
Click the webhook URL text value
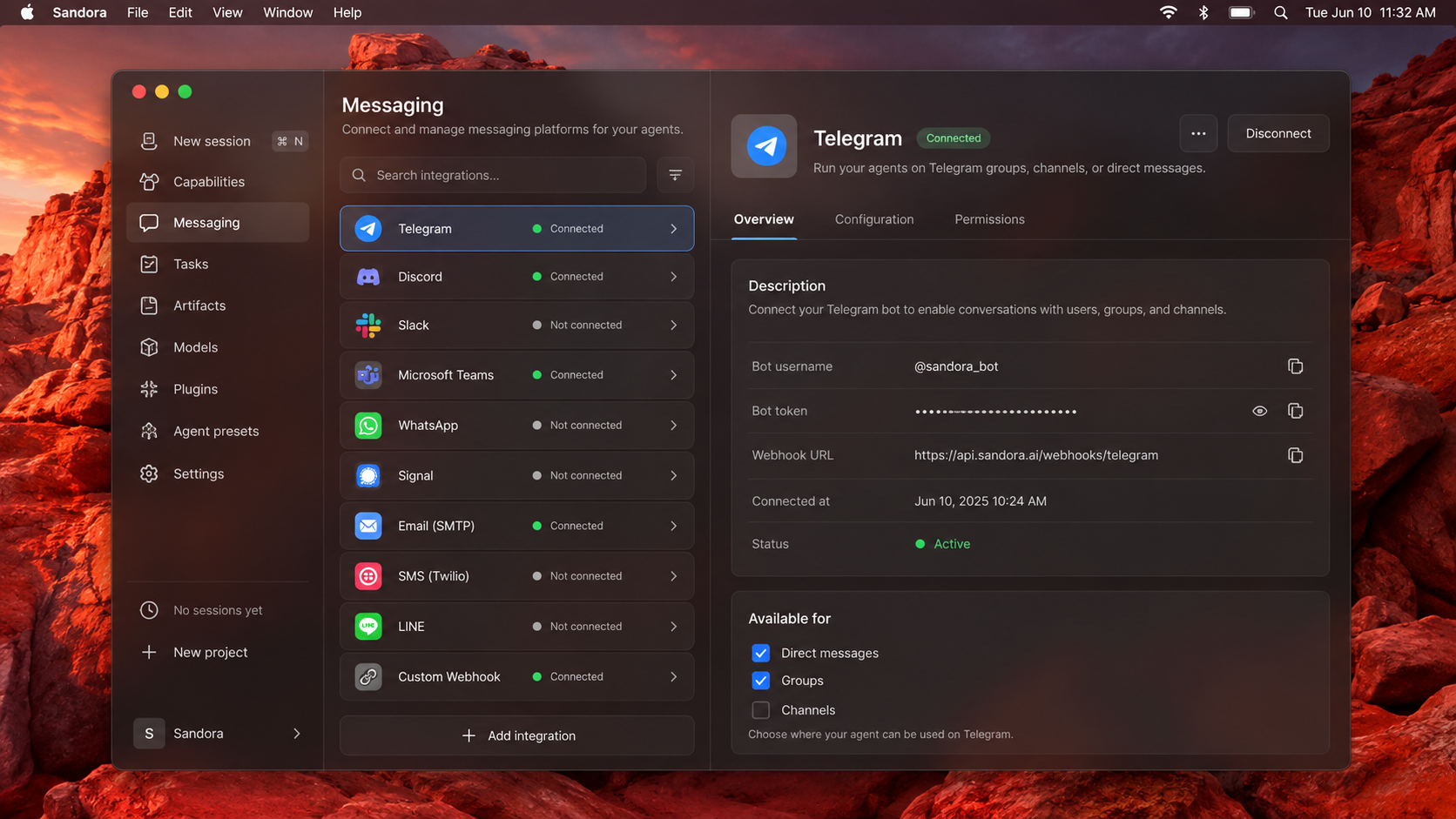click(x=1036, y=455)
